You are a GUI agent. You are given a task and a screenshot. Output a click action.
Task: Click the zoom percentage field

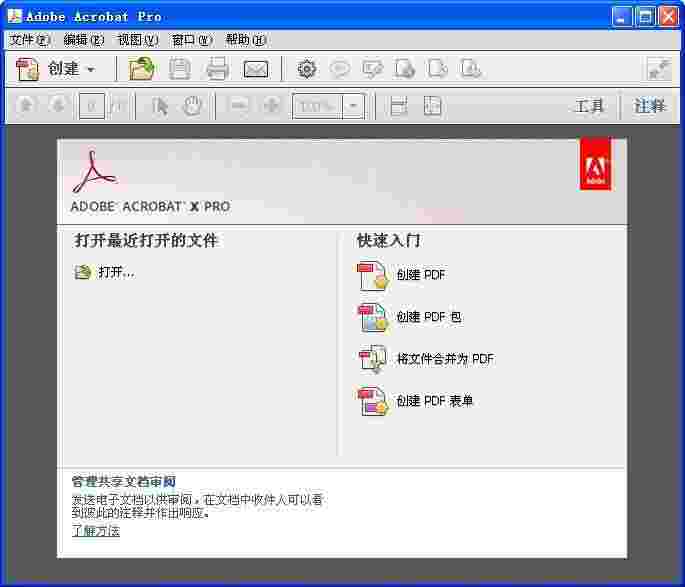tap(317, 106)
